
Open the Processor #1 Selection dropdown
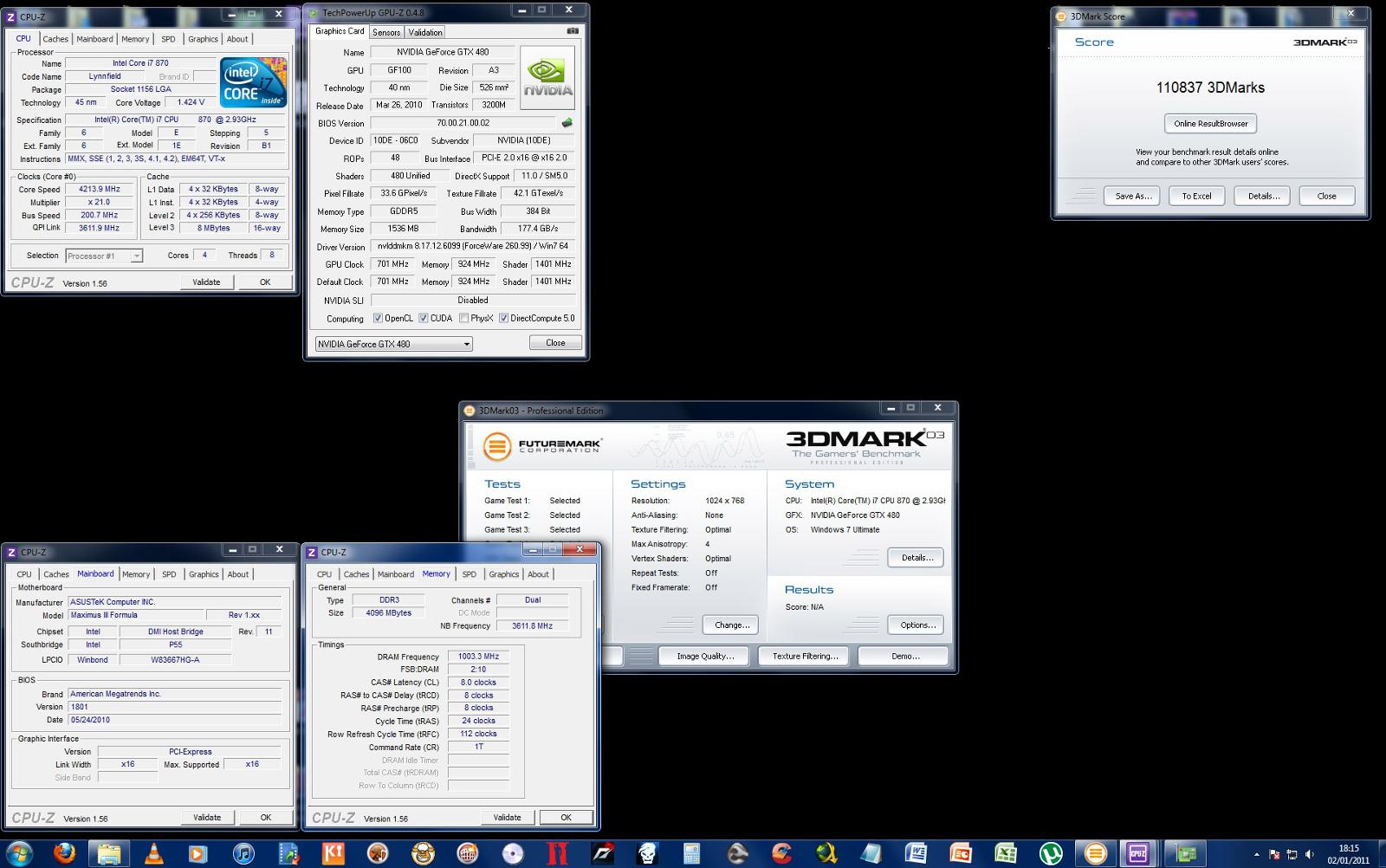point(104,256)
